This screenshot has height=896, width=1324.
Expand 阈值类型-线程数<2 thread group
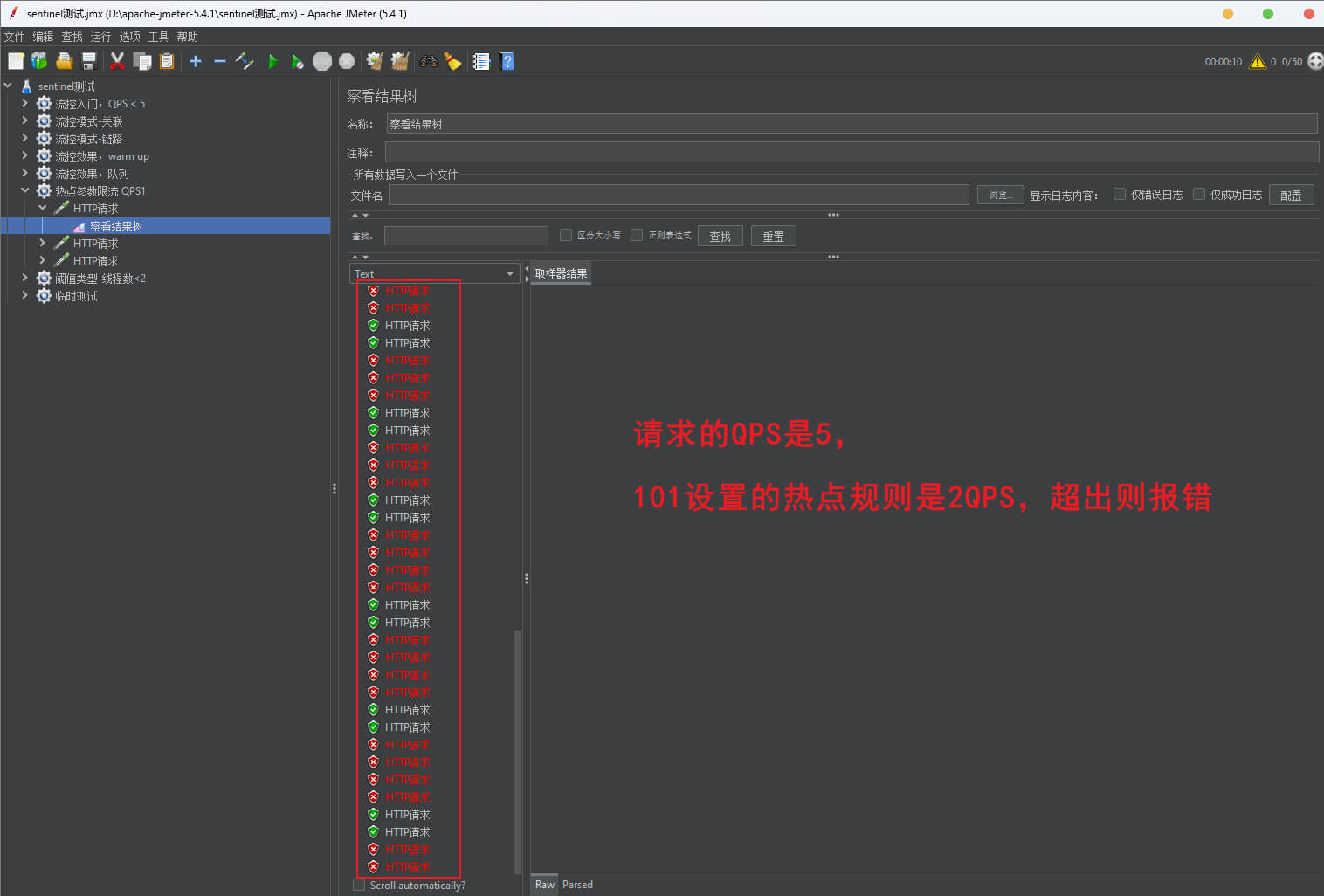pos(24,278)
